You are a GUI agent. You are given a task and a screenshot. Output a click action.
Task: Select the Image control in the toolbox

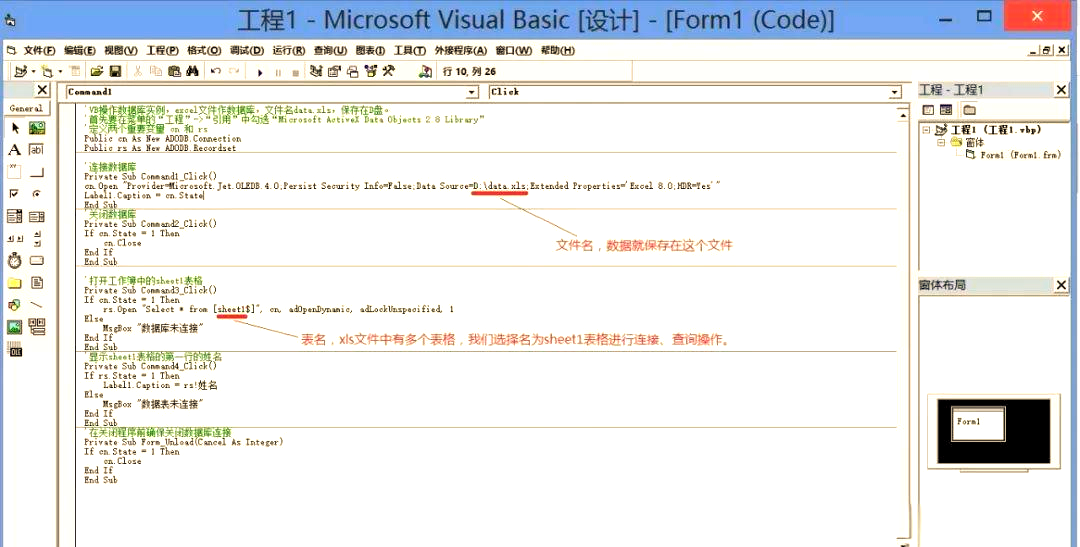coord(14,327)
